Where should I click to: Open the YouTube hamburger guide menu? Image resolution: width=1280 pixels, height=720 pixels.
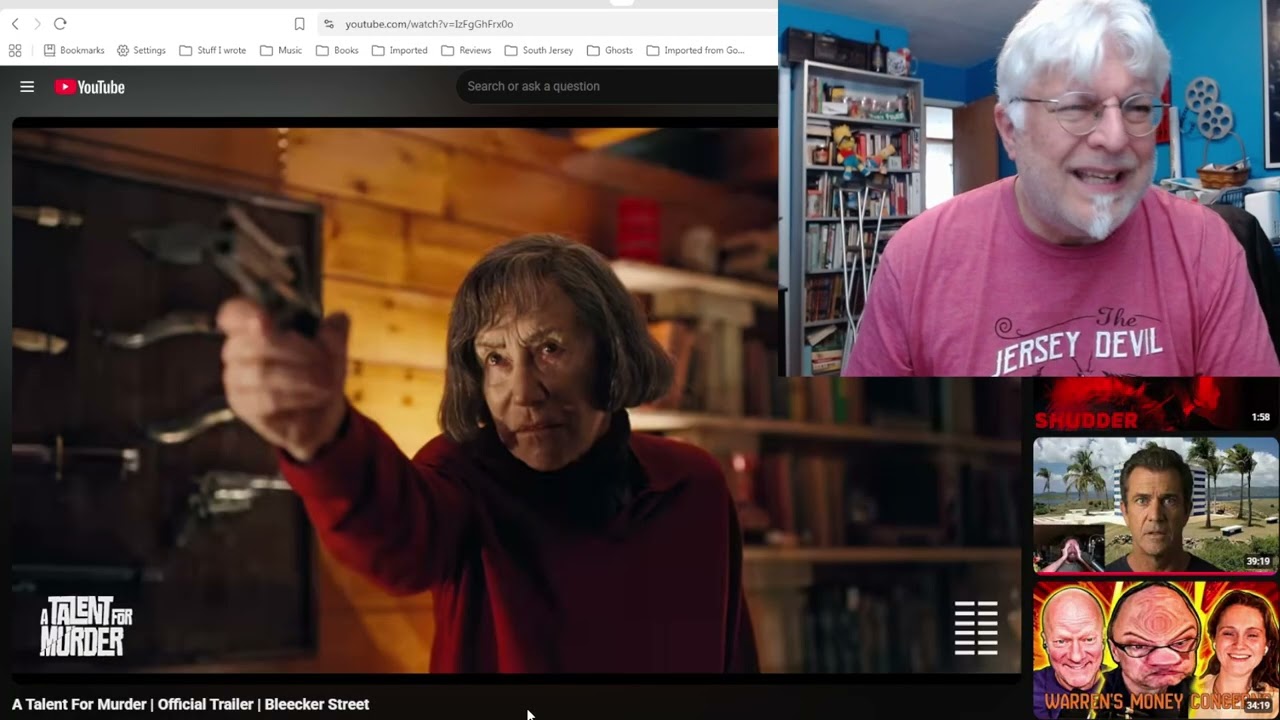pyautogui.click(x=27, y=87)
